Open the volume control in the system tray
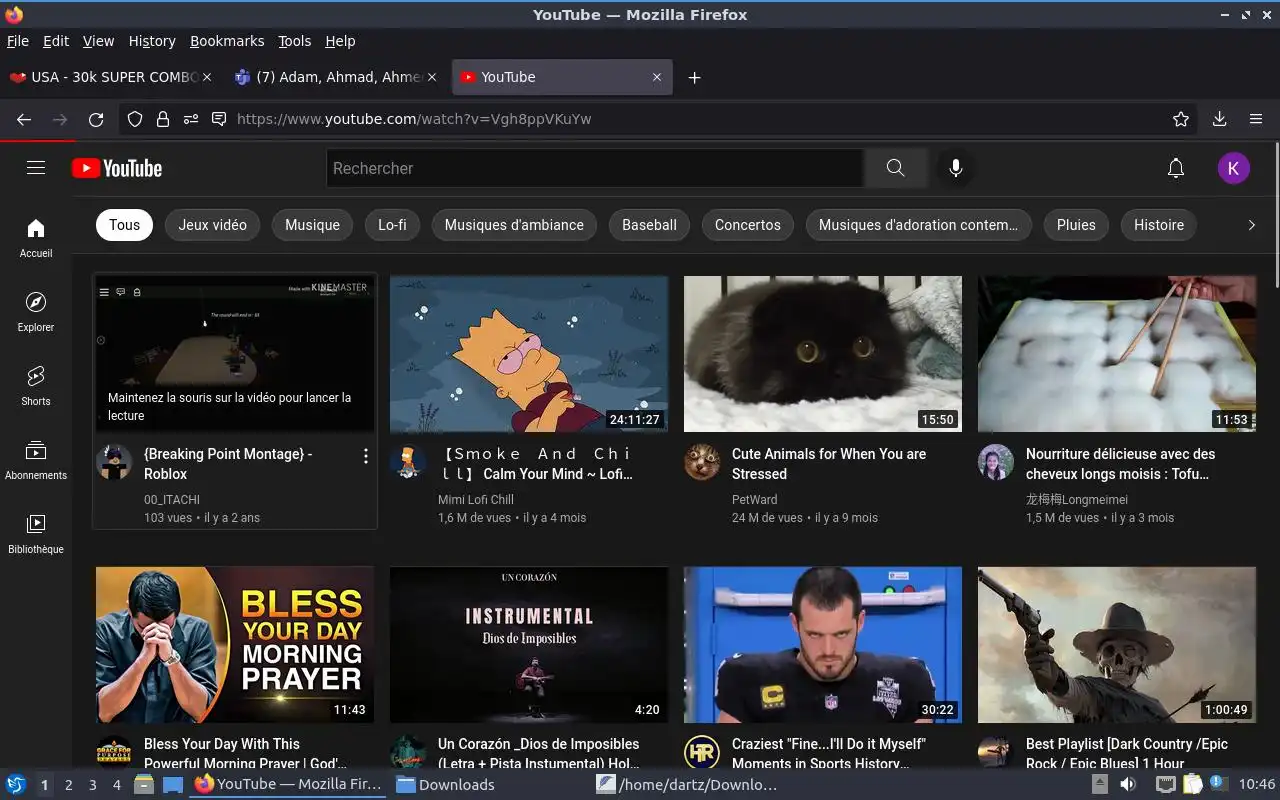Screen dimensions: 1280x800 point(1128,784)
